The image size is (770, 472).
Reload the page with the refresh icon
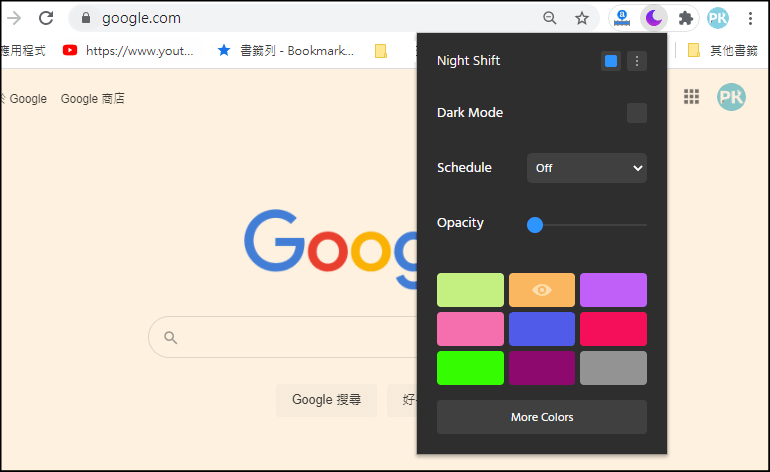46,18
